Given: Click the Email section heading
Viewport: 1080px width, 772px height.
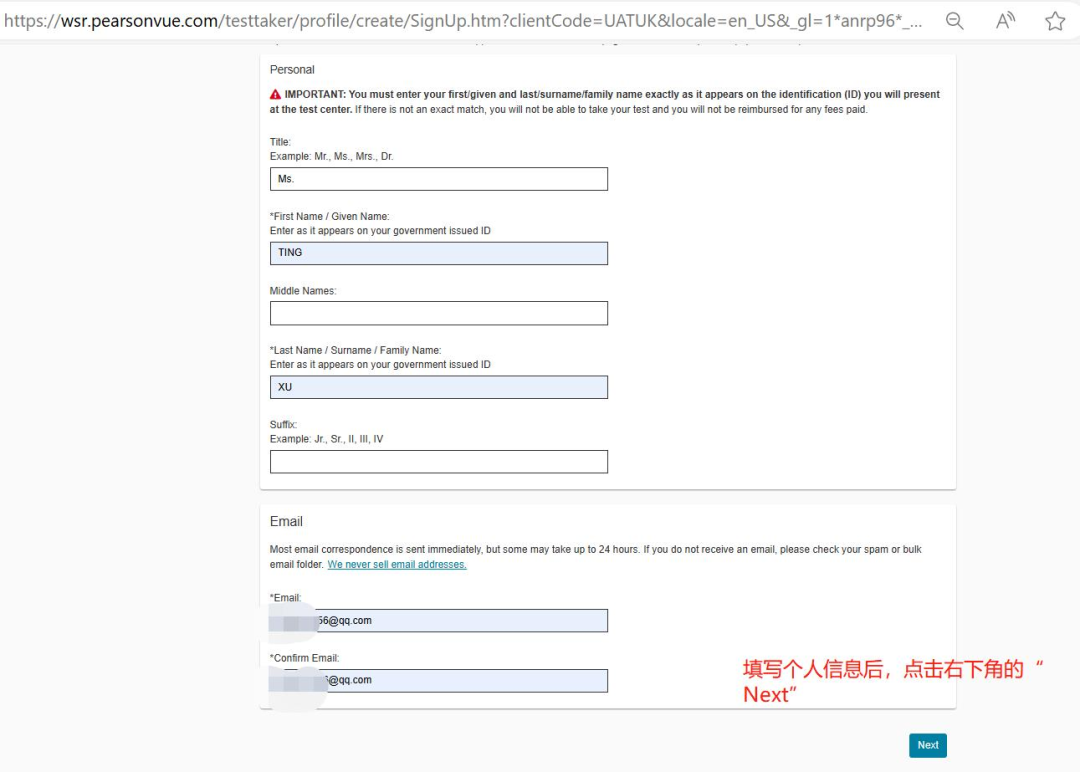Looking at the screenshot, I should [x=286, y=521].
